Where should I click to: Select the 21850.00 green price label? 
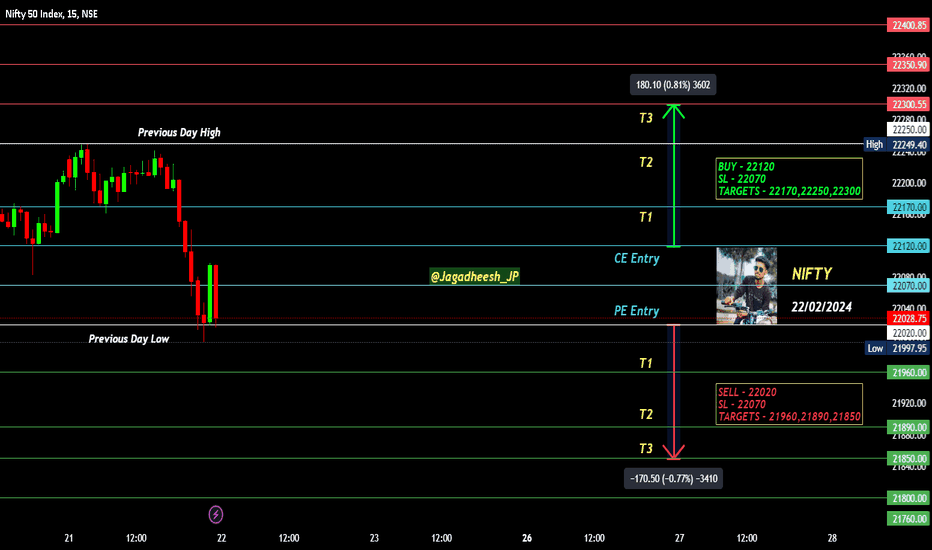pos(909,458)
